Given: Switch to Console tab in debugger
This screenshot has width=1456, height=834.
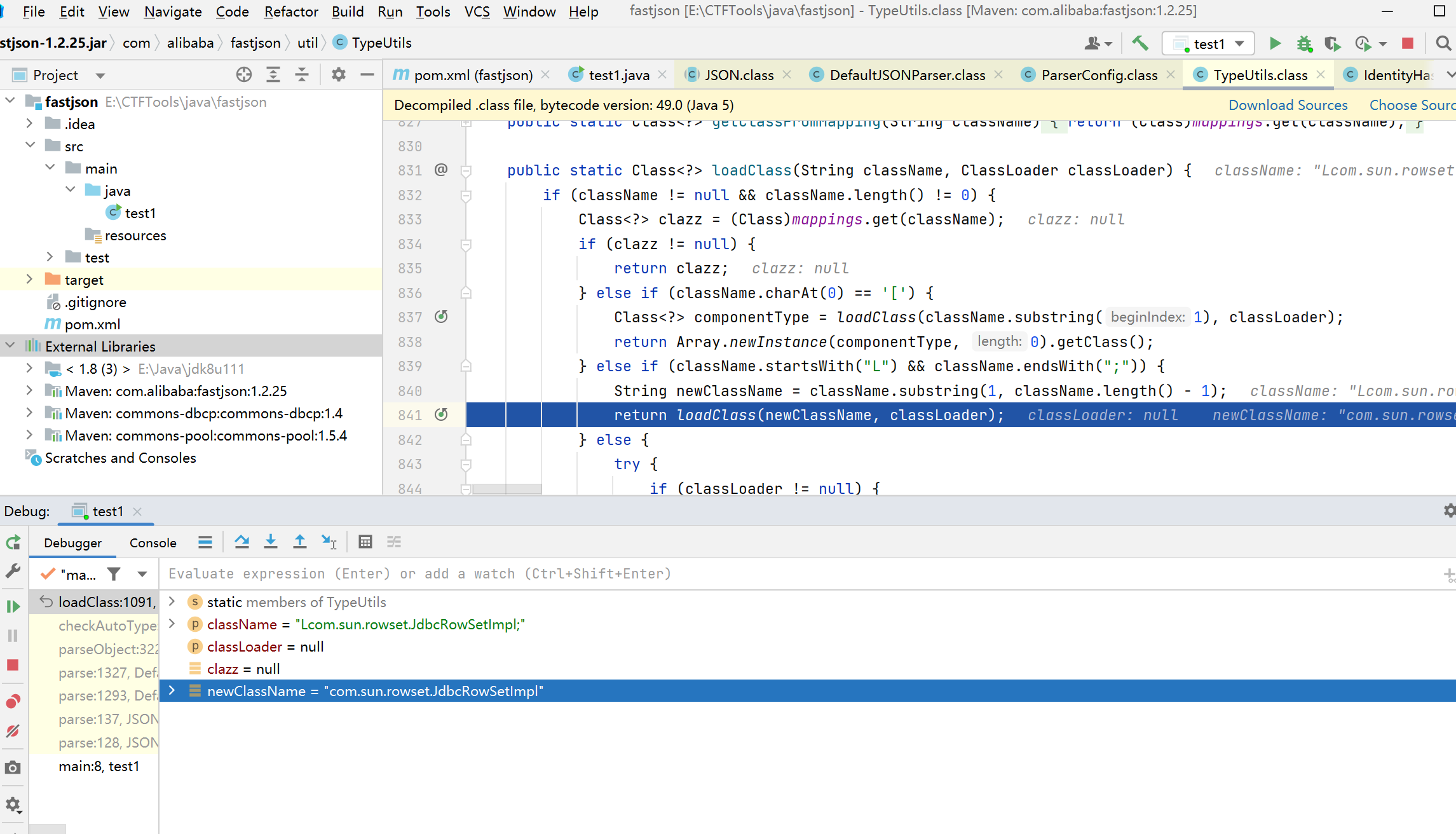Looking at the screenshot, I should (153, 542).
